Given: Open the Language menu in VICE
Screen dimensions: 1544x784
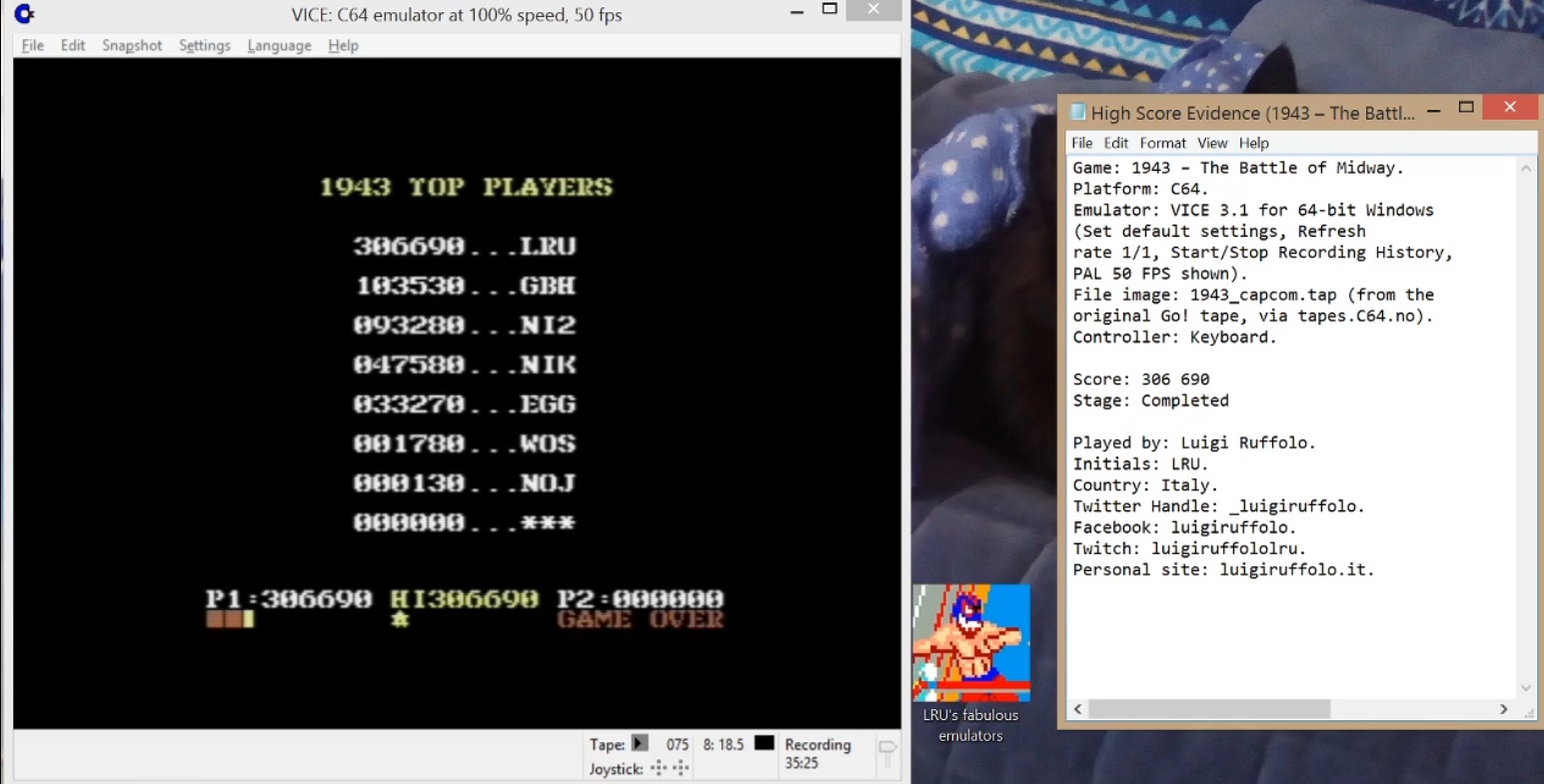Looking at the screenshot, I should pos(279,46).
